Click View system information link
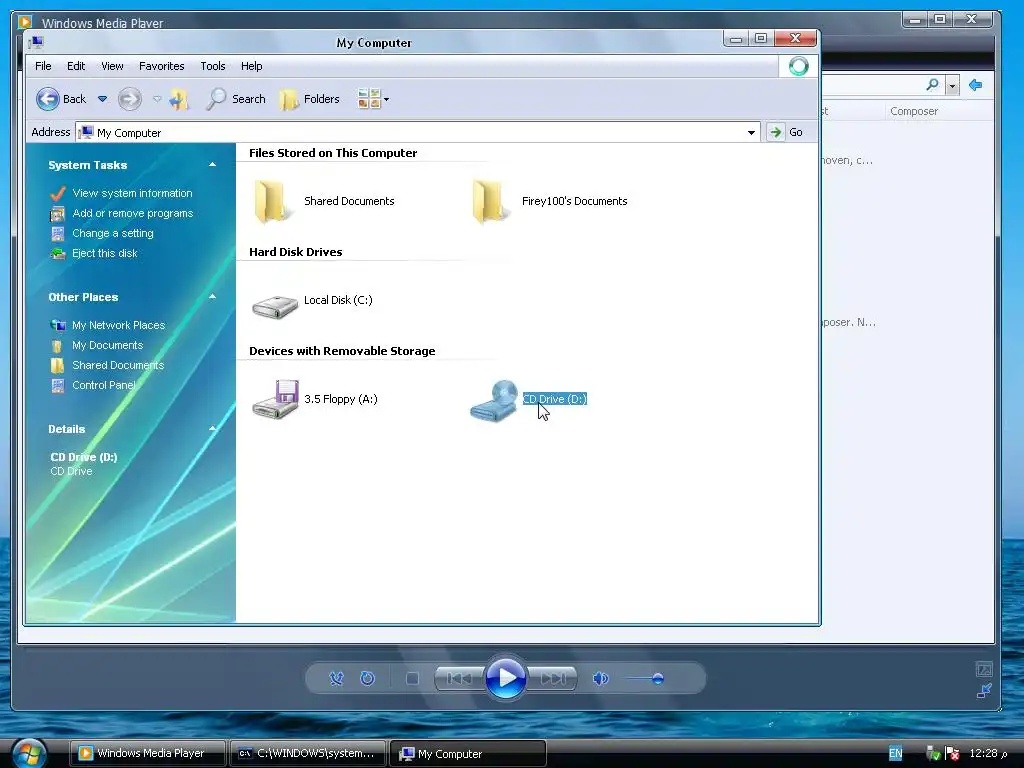 point(132,193)
